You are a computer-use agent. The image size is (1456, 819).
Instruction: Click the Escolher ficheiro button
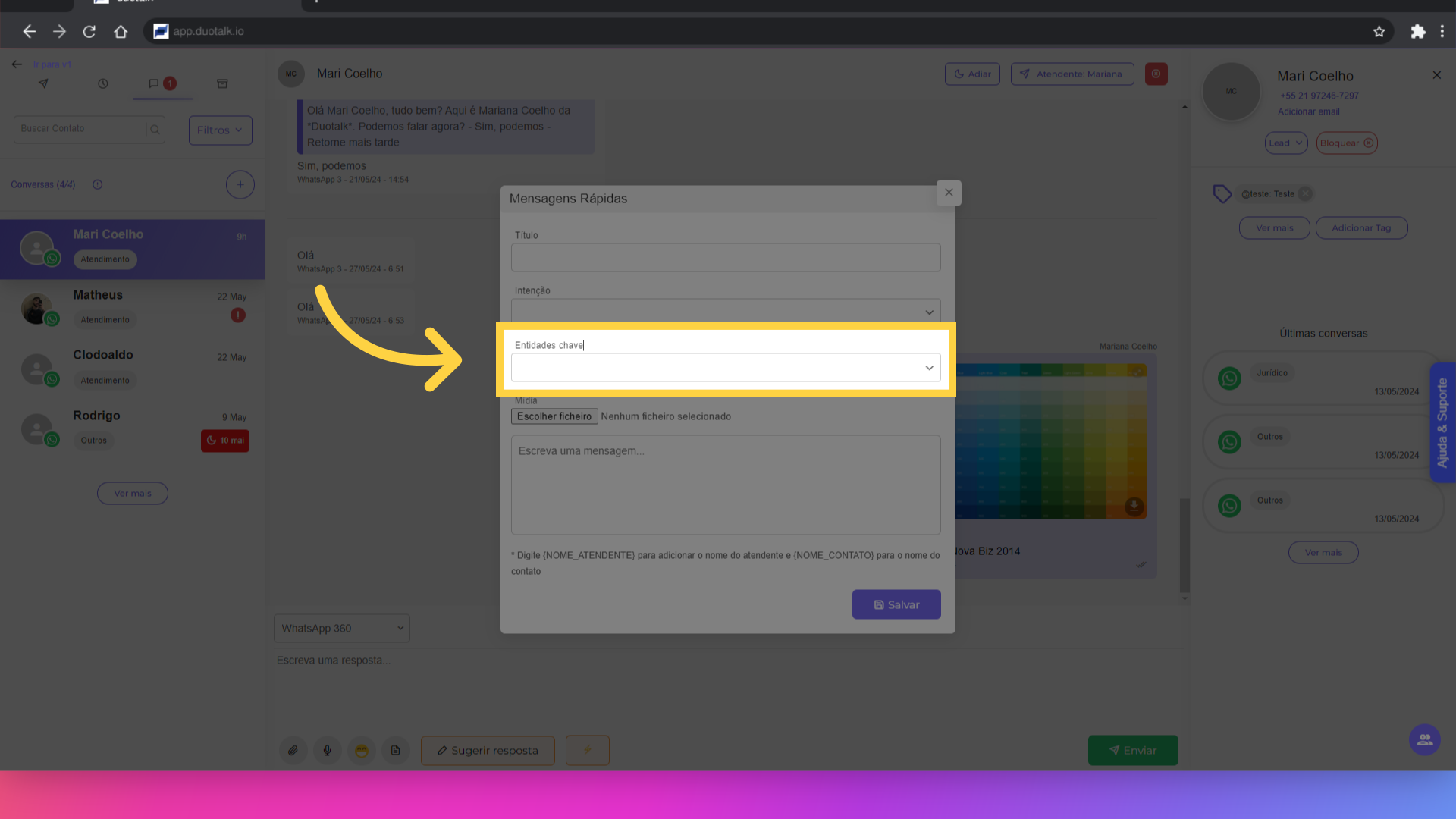[554, 416]
